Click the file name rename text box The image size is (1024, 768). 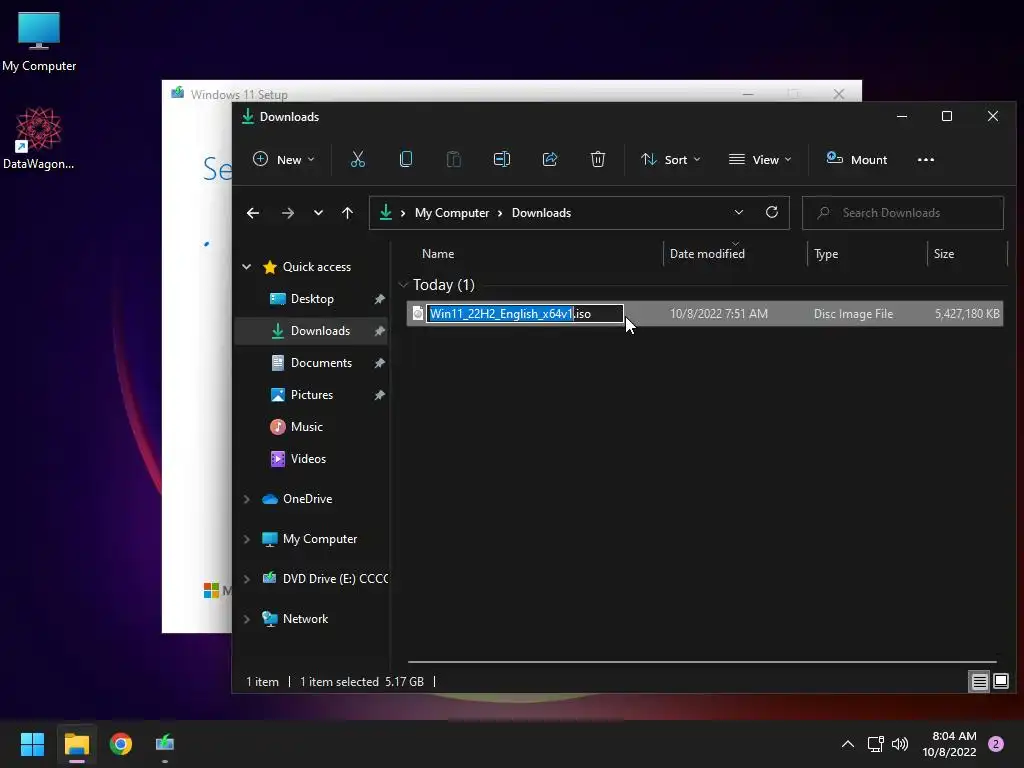525,313
